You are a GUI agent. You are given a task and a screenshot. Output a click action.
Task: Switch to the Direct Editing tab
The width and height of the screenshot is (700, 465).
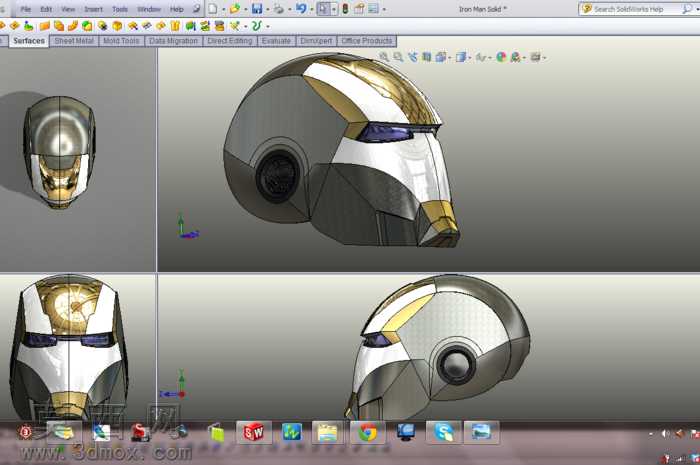coord(230,41)
